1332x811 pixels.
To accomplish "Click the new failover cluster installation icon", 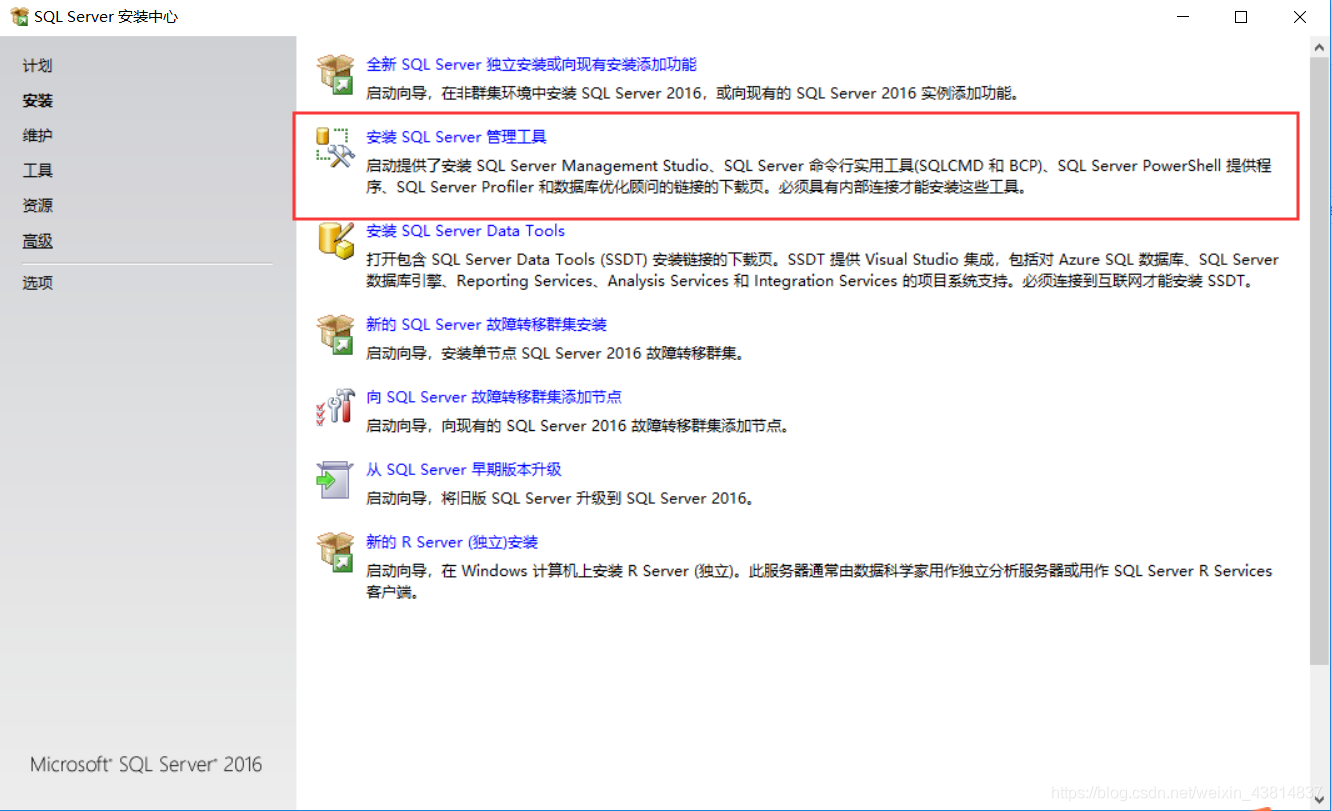I will pyautogui.click(x=336, y=335).
